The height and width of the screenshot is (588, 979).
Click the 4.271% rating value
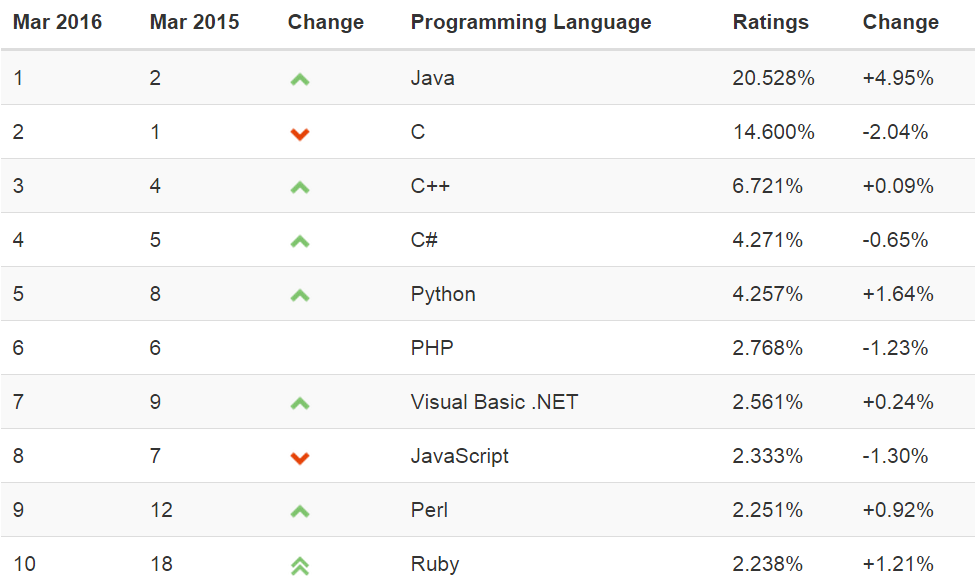point(767,240)
